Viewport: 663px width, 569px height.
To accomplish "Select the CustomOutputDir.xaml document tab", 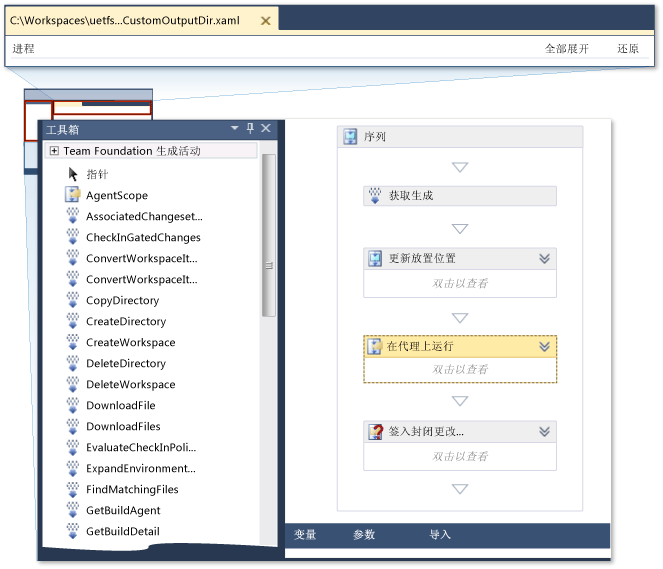I will 142,21.
